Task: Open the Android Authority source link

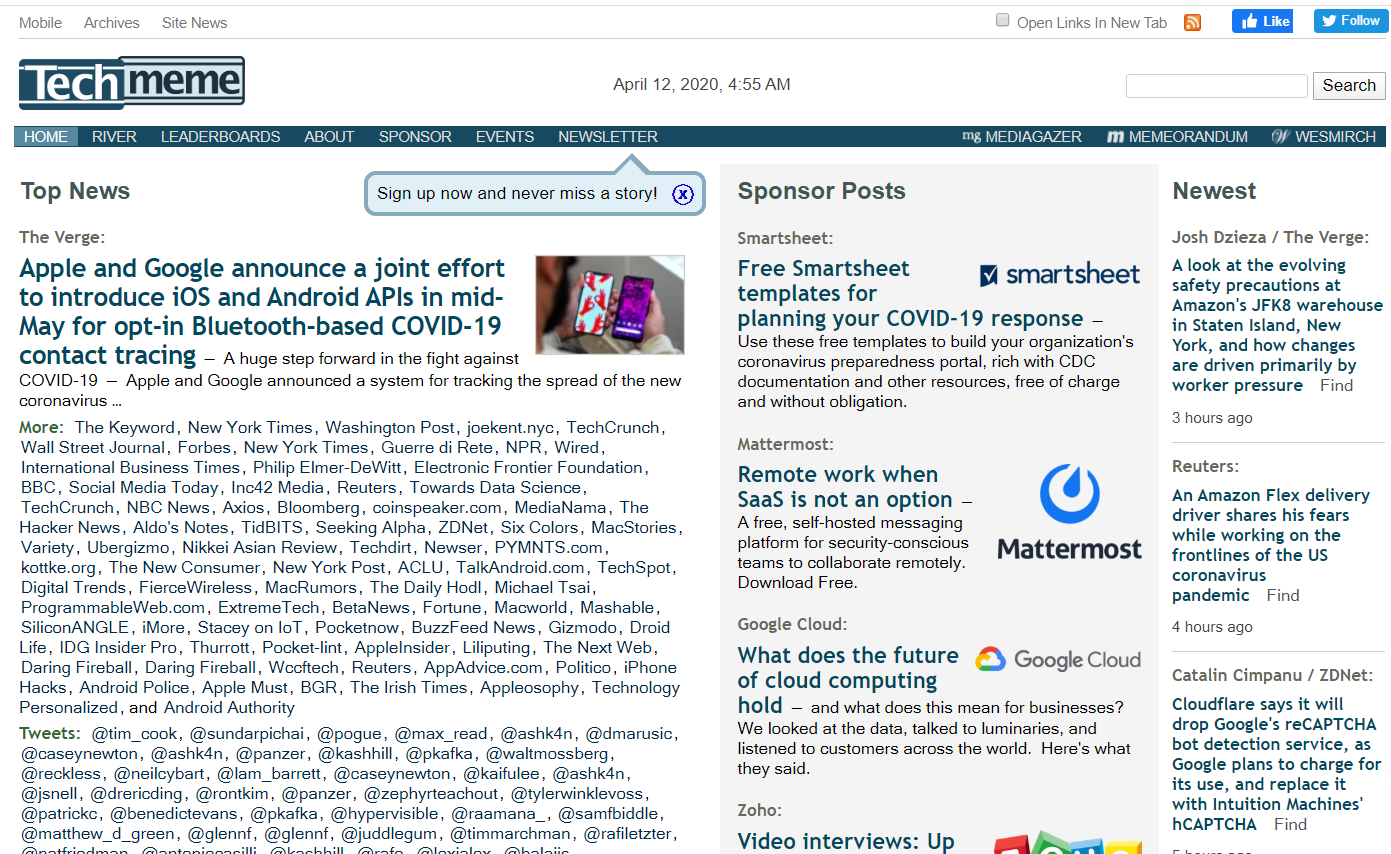Action: [x=229, y=707]
